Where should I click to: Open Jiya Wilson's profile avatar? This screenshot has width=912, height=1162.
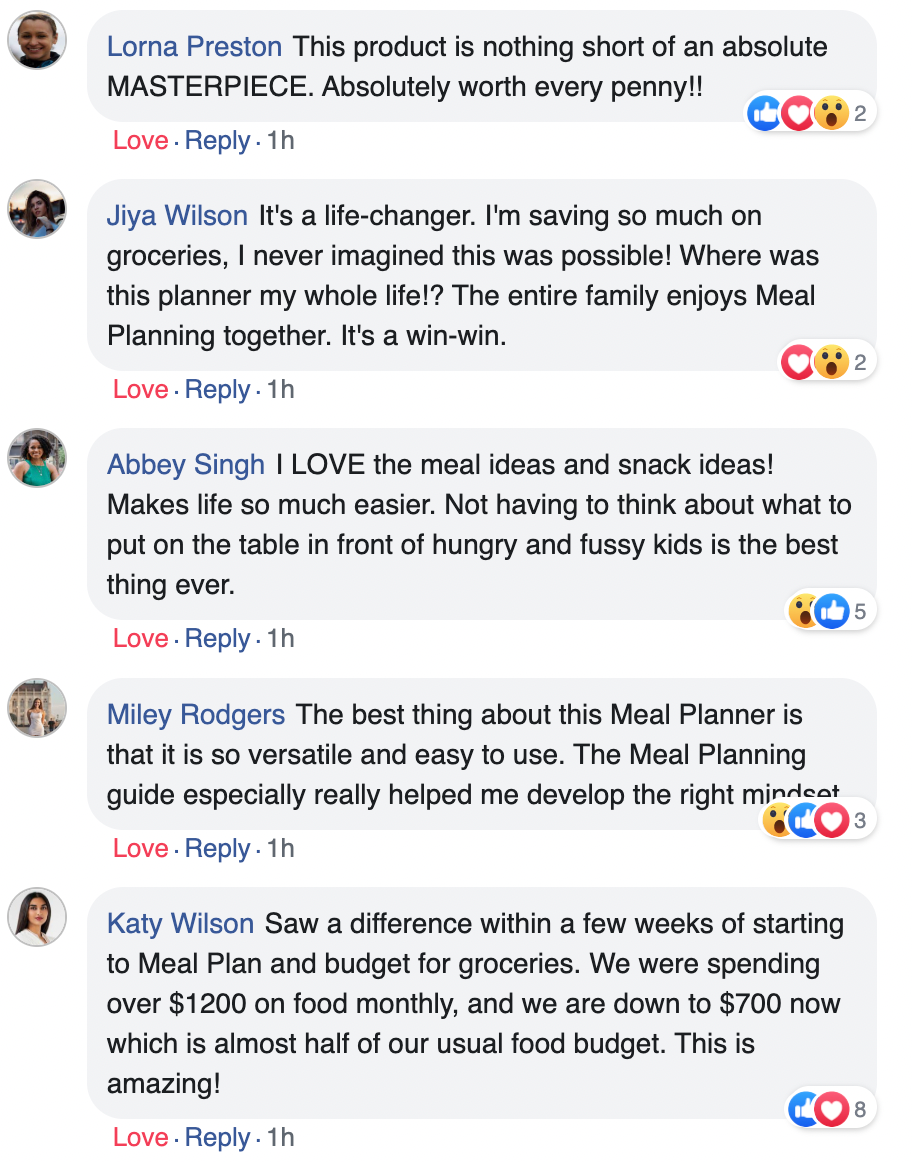coord(37,209)
